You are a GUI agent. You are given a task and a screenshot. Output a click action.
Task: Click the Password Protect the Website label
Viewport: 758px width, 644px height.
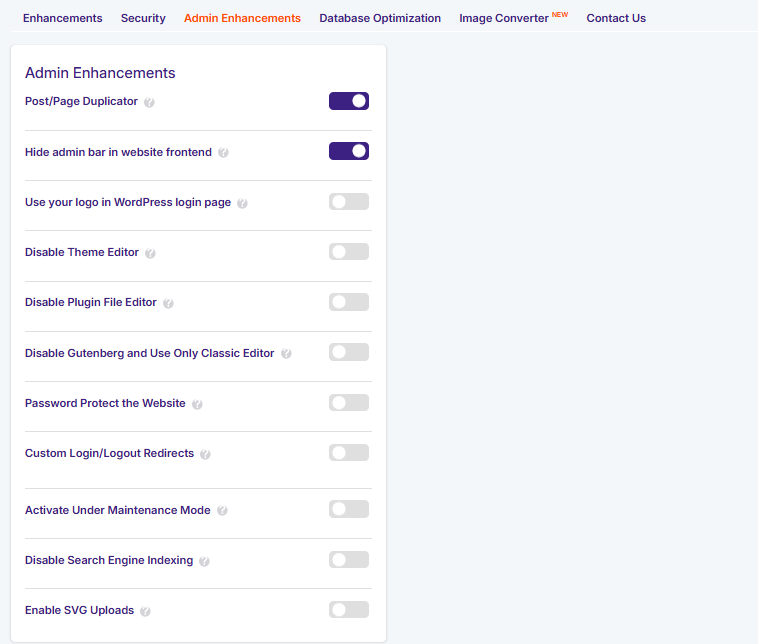click(105, 403)
